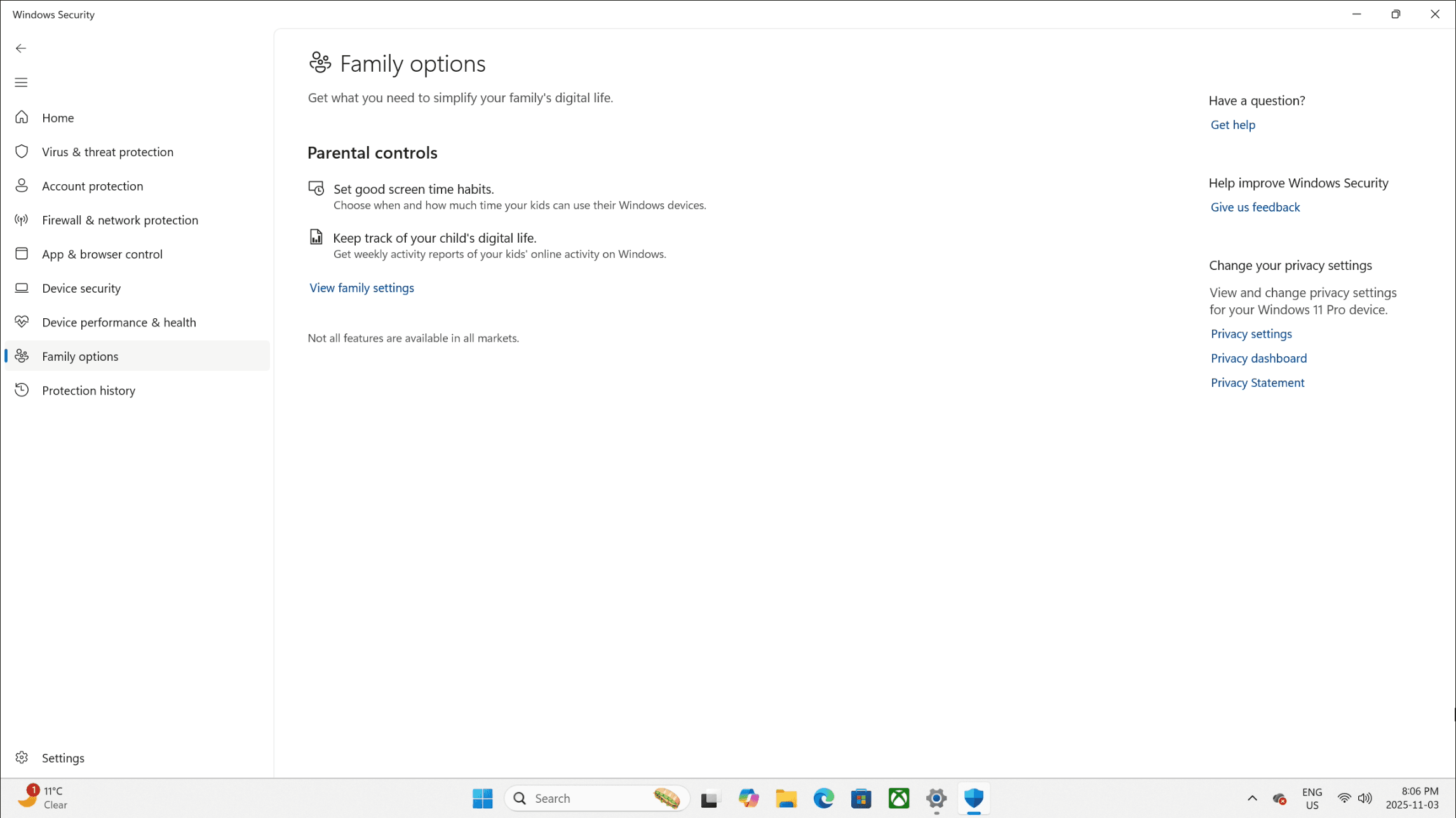Select Device security in sidebar

[x=81, y=288]
